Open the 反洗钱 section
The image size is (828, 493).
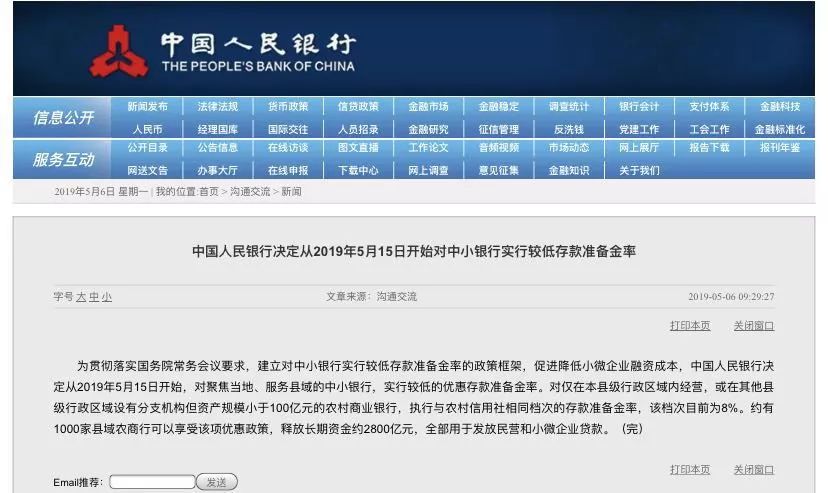coord(568,129)
